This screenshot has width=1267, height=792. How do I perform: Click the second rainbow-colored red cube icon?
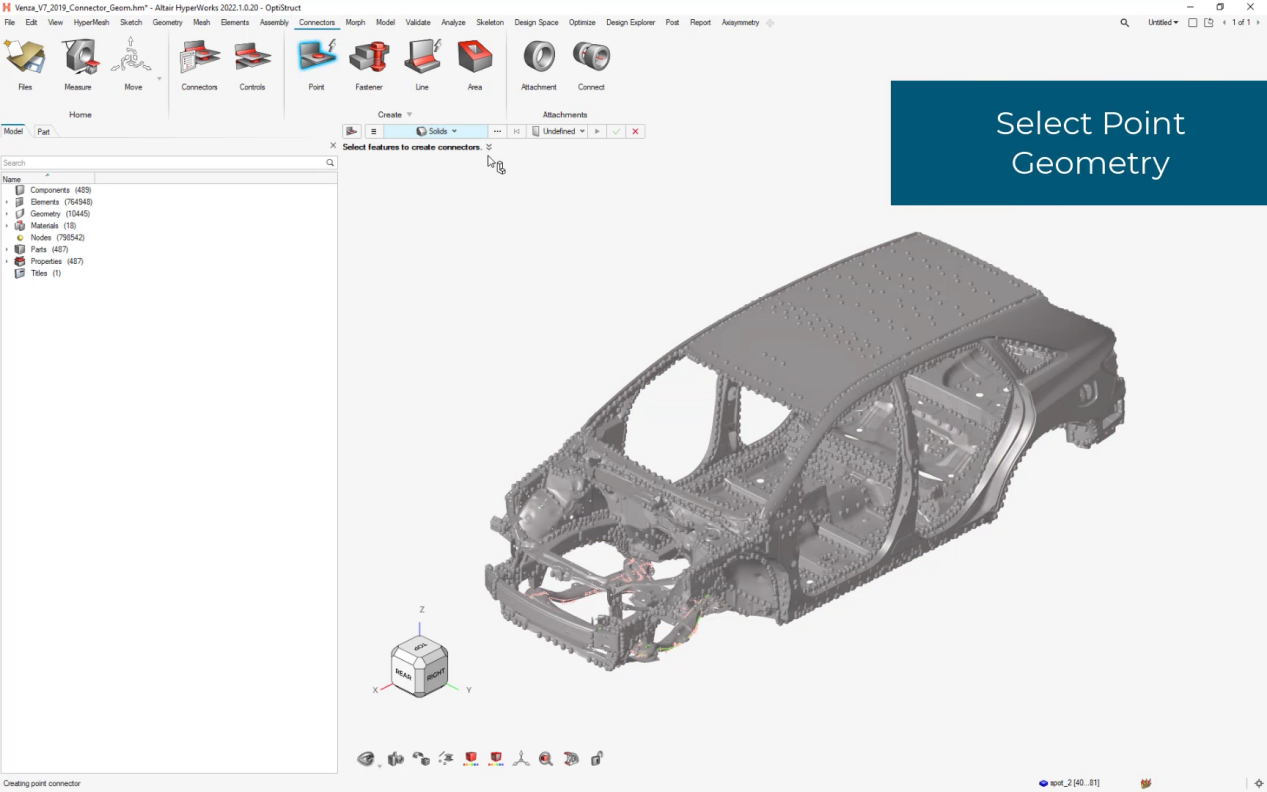[x=495, y=759]
